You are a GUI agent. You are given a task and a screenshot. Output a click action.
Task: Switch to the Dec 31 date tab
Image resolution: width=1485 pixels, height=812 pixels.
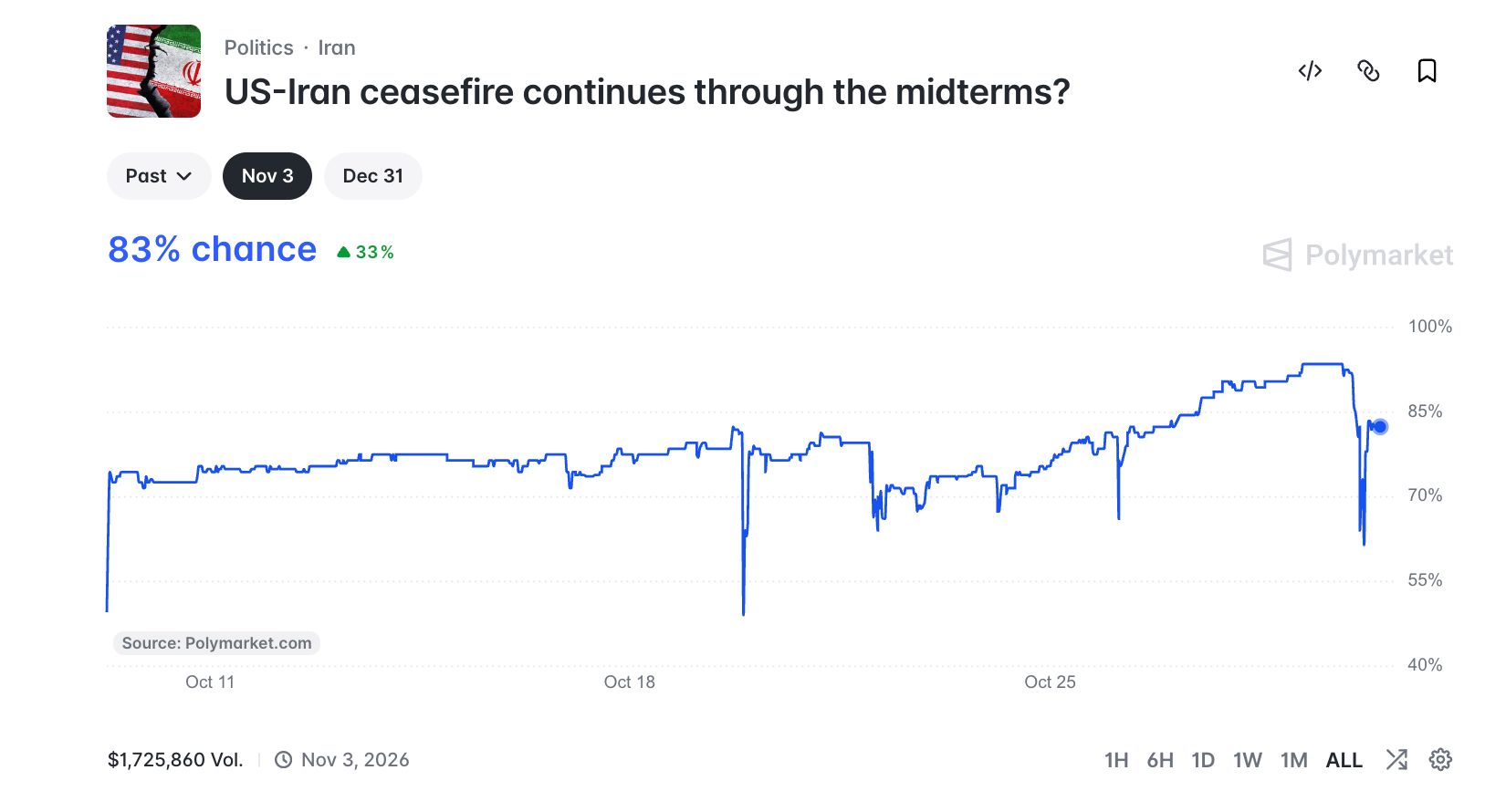click(x=372, y=176)
